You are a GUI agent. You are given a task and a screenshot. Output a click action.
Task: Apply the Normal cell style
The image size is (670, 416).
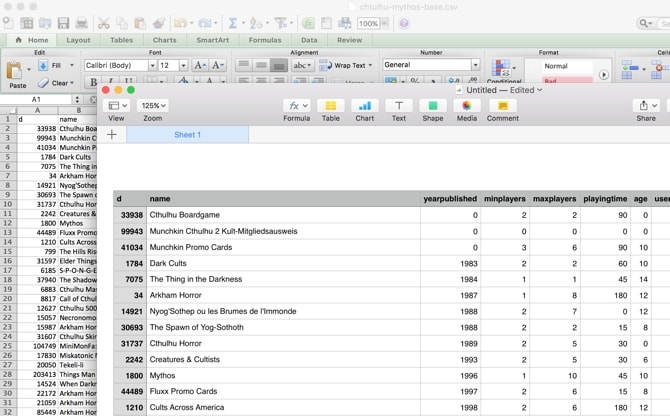[x=567, y=66]
